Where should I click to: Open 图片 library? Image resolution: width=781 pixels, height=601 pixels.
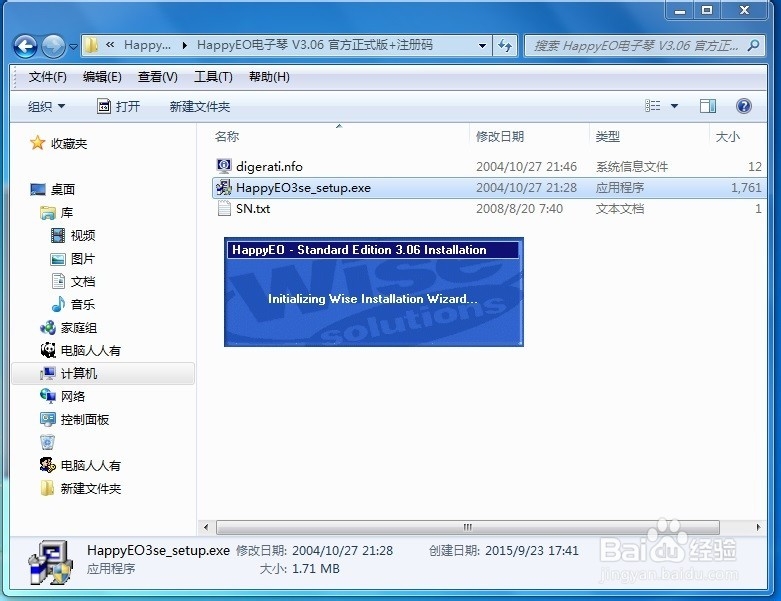(83, 258)
